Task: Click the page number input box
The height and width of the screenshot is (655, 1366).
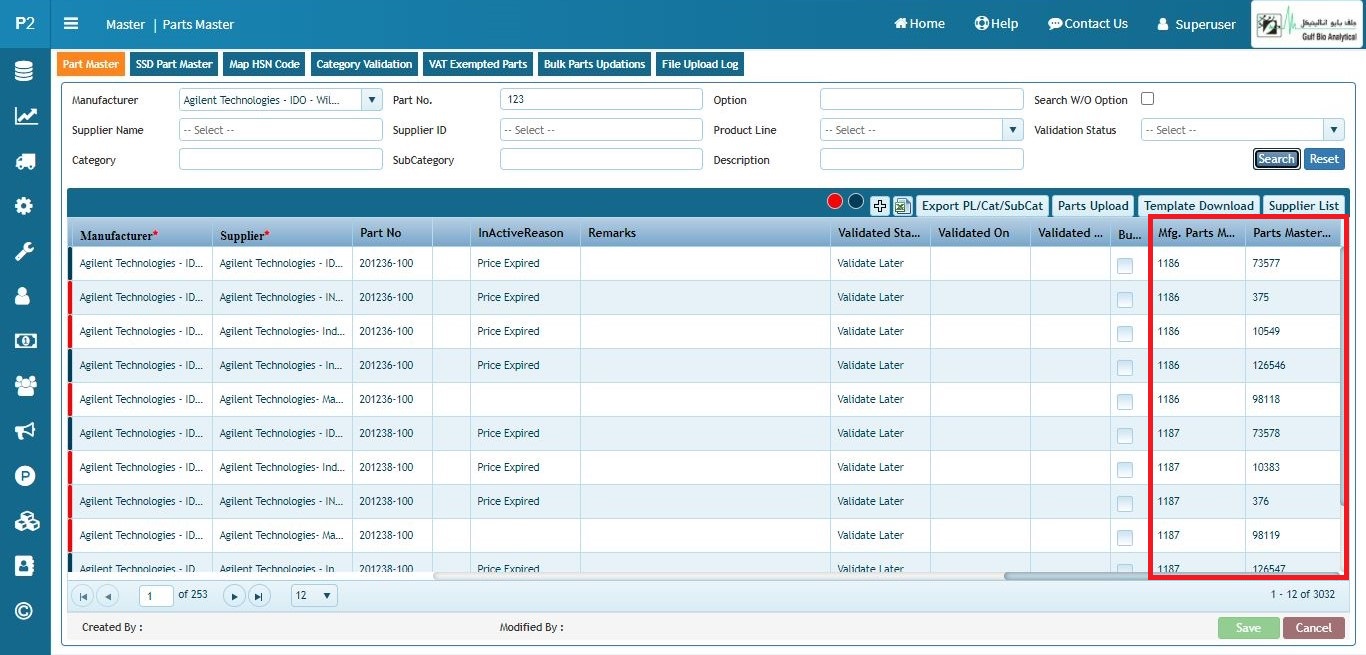Action: click(157, 596)
